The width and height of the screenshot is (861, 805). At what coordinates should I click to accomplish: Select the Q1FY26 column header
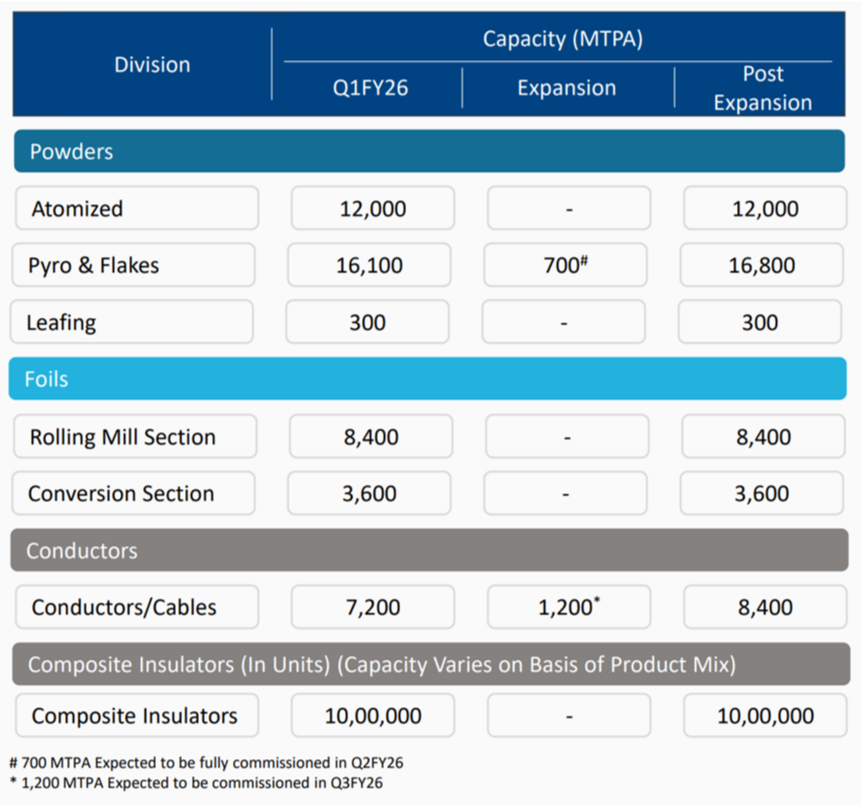click(x=370, y=88)
